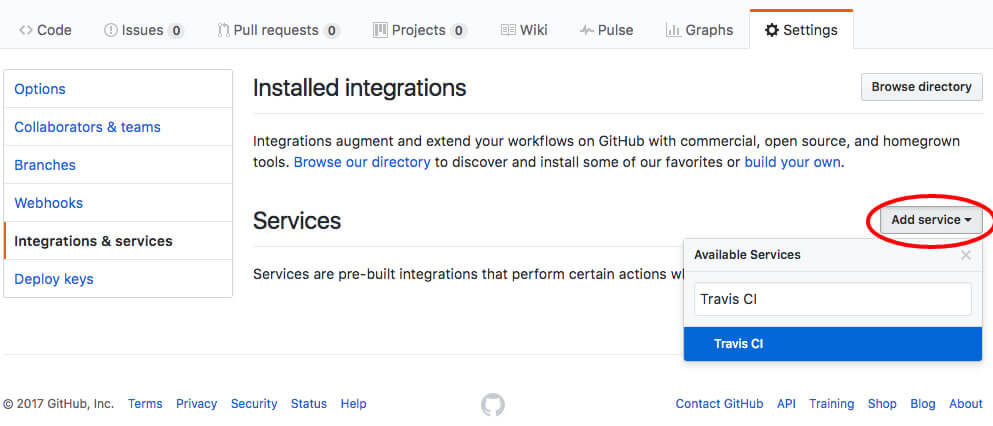Expand the Add service dropdown

pyautogui.click(x=931, y=220)
